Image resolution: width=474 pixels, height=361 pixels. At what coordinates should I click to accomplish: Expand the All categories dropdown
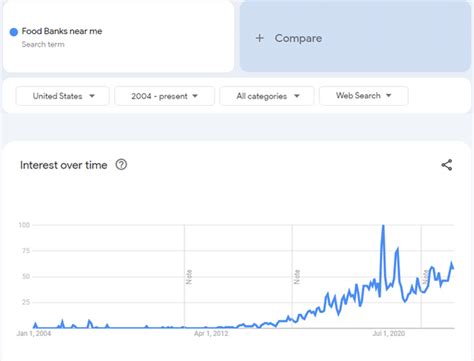[267, 96]
